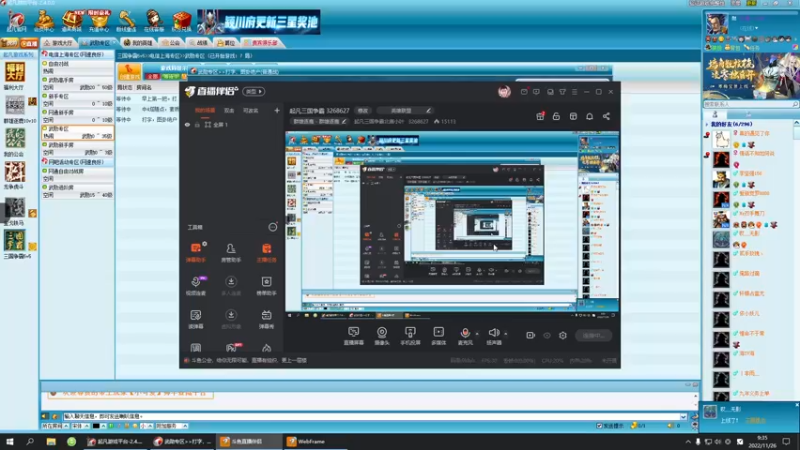Image resolution: width=800 pixels, height=450 pixels.
Task: Add the 手机投屏 phone casting source
Action: pos(410,336)
